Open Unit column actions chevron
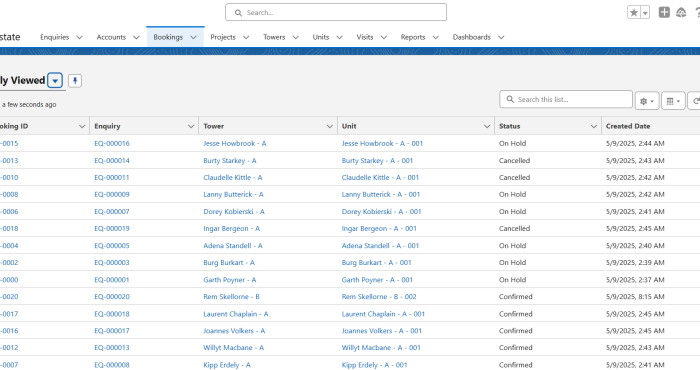The width and height of the screenshot is (700, 370). tap(487, 126)
